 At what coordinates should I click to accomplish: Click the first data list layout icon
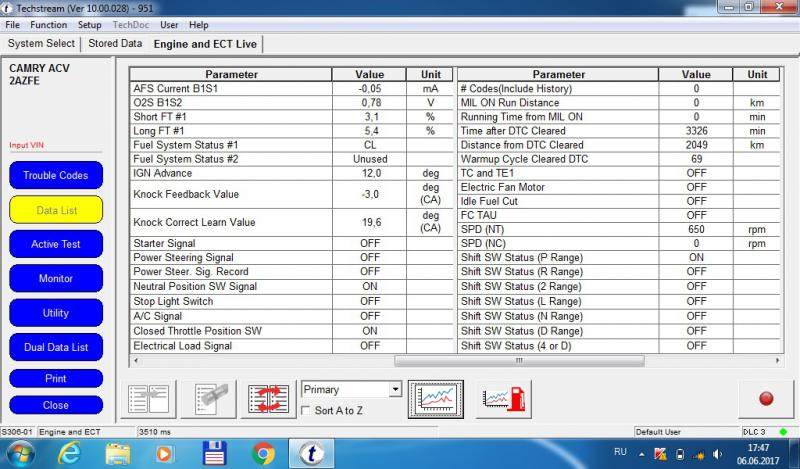[x=150, y=398]
